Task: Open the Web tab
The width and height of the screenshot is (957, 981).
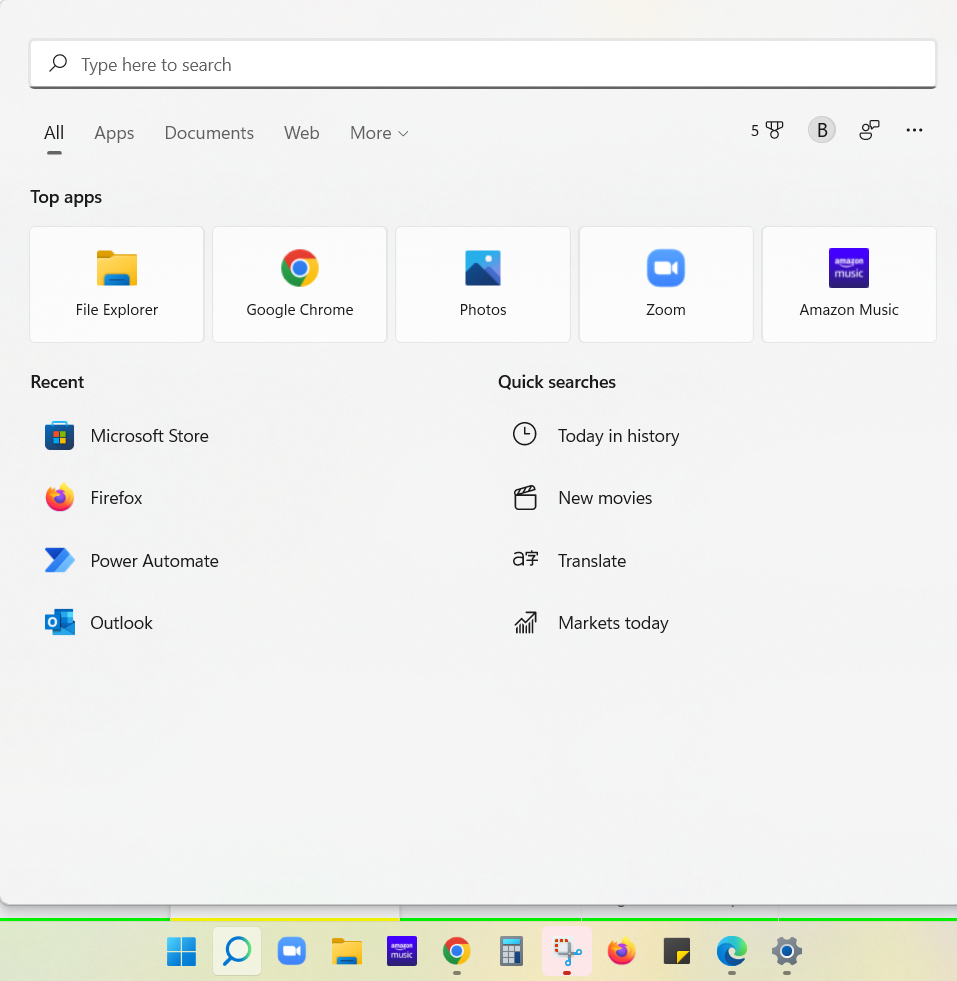Action: 301,132
